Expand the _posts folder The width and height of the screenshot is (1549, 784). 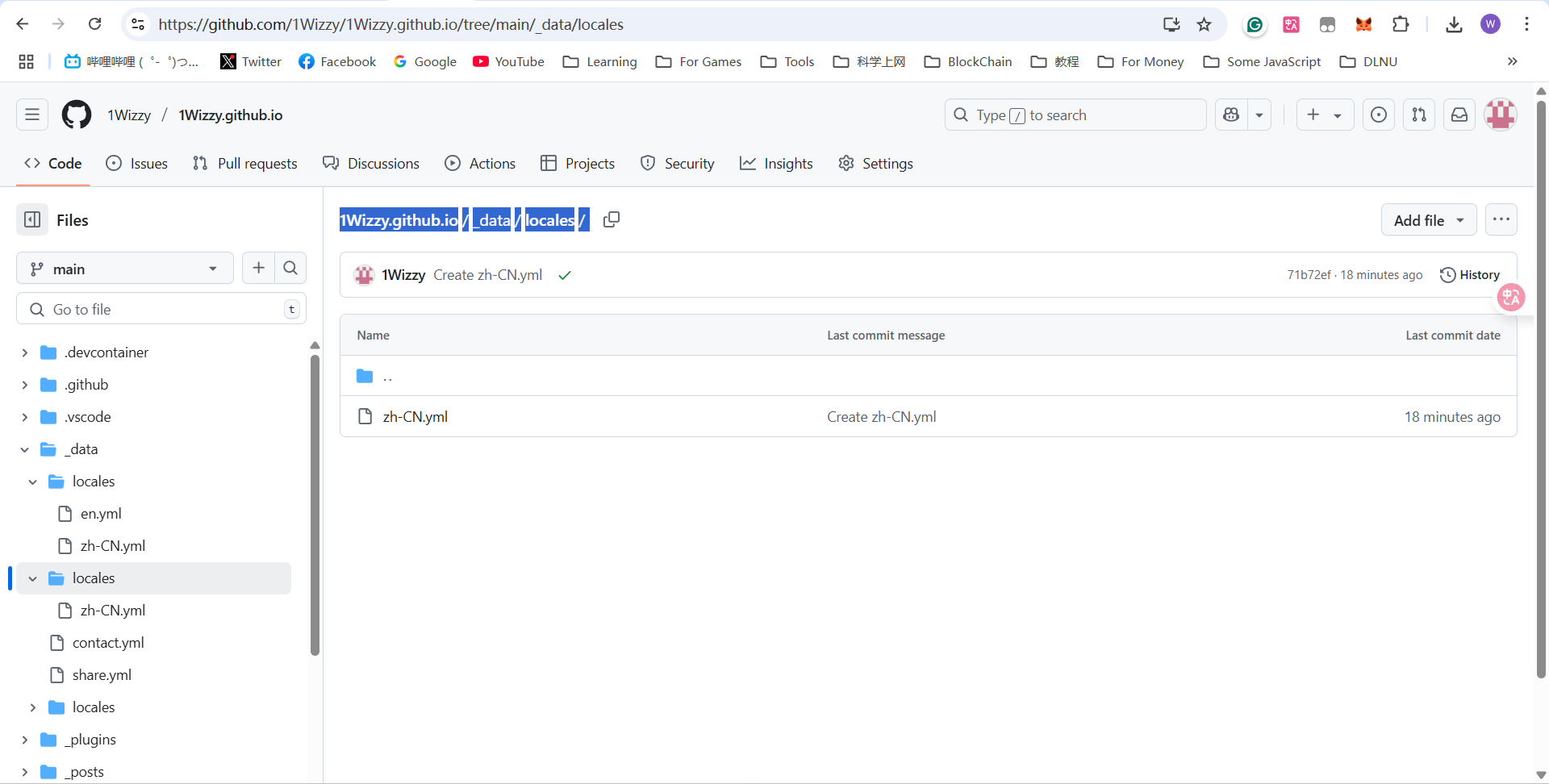(x=24, y=772)
